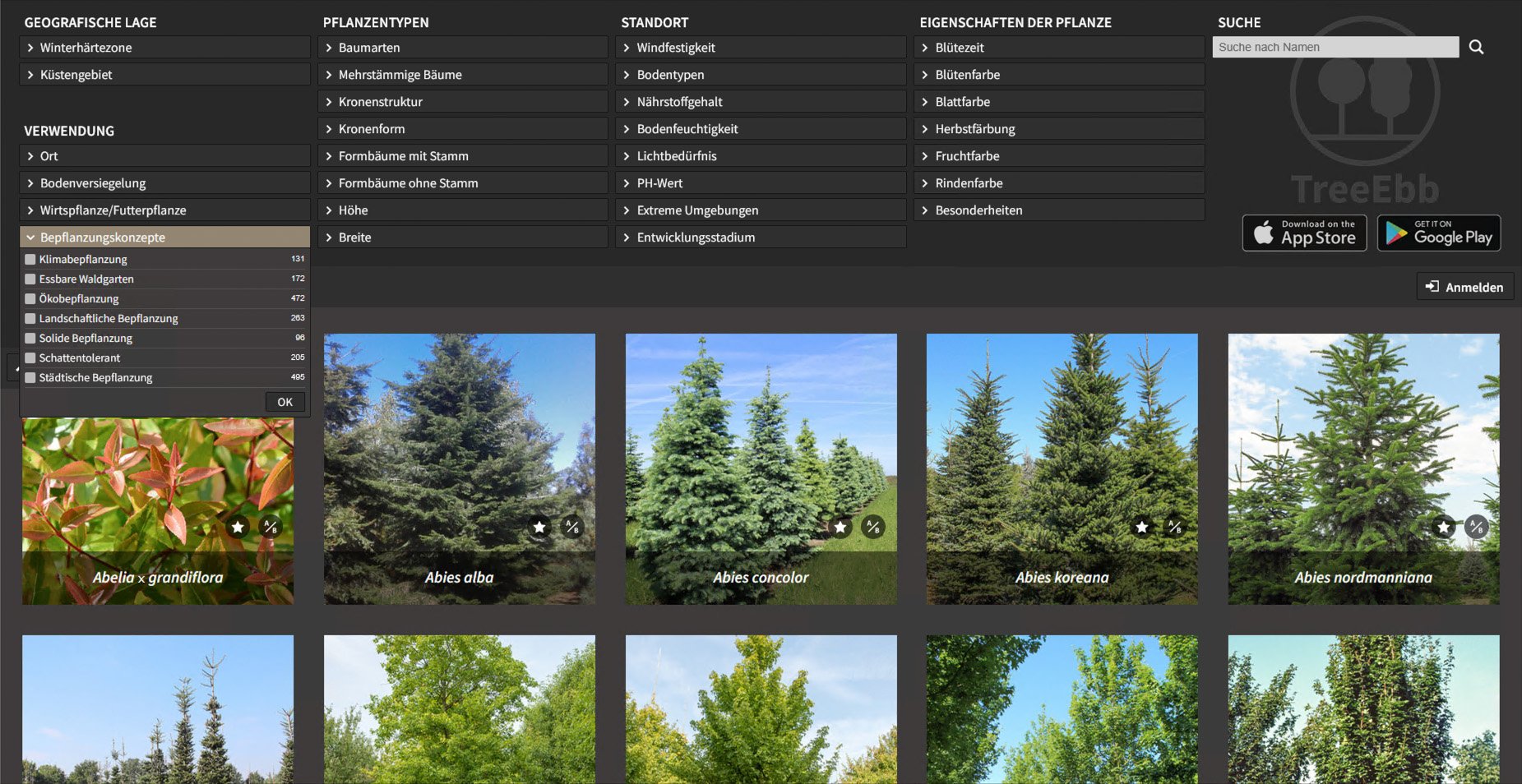Expand the Höhe filter

pyautogui.click(x=463, y=210)
